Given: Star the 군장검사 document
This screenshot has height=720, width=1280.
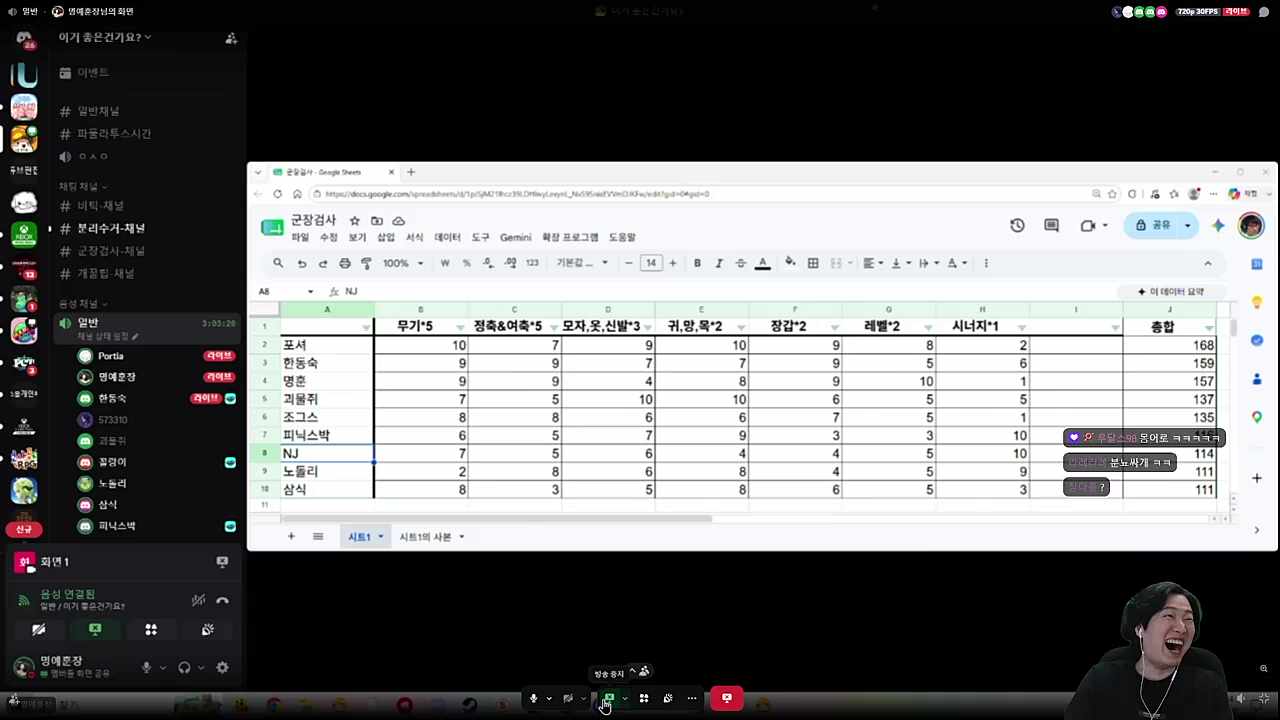Looking at the screenshot, I should [354, 221].
